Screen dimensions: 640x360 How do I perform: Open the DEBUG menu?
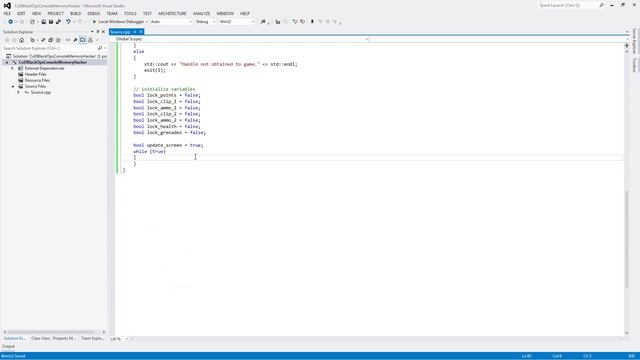tap(93, 13)
